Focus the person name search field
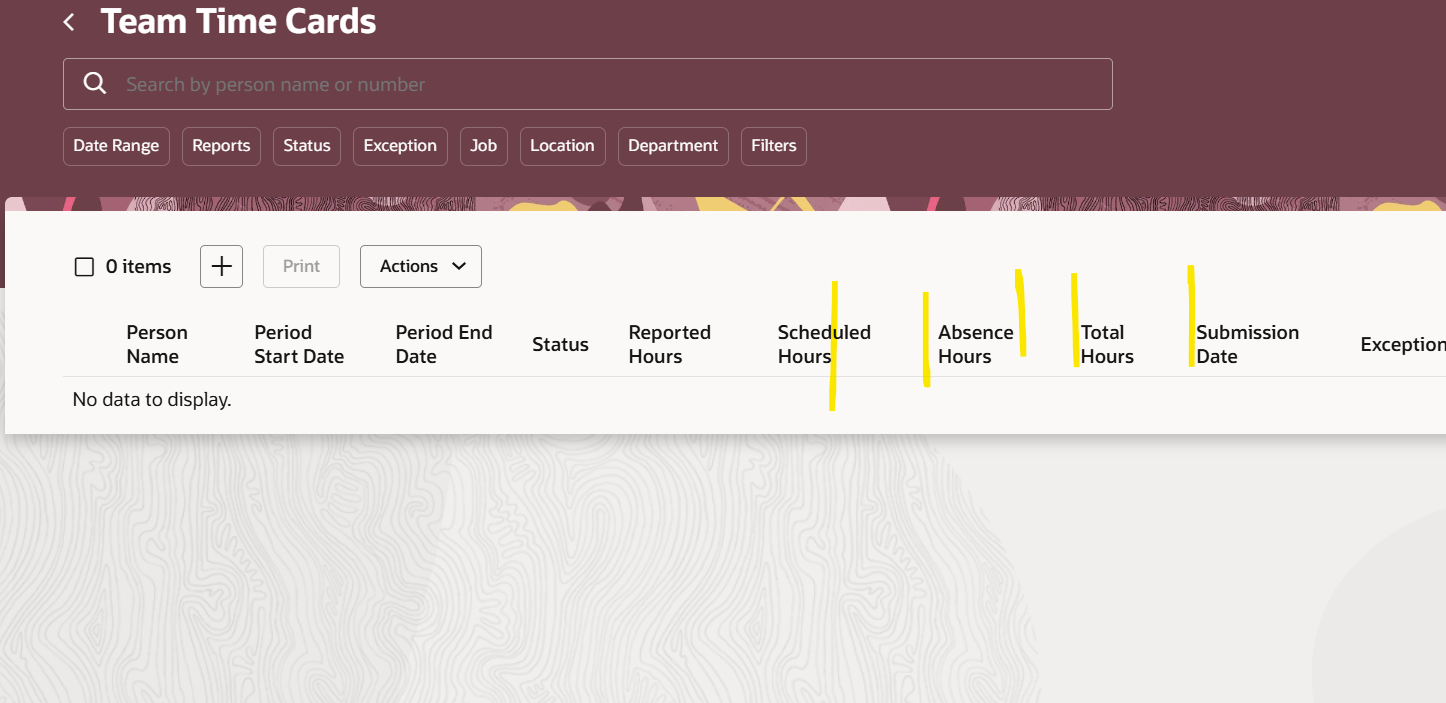This screenshot has width=1446, height=703. tap(588, 84)
